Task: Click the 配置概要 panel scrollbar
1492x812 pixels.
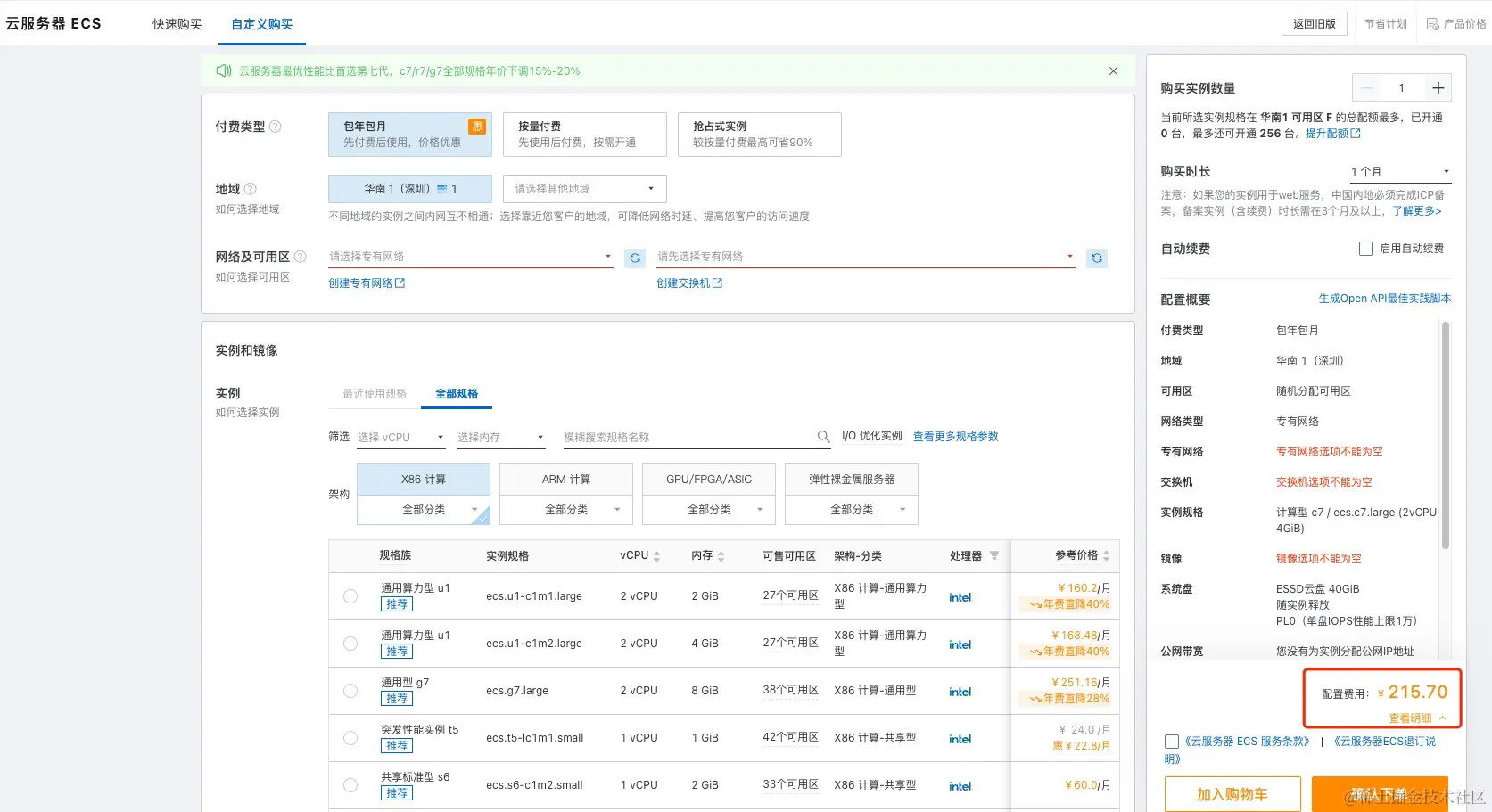Action: [x=1446, y=435]
